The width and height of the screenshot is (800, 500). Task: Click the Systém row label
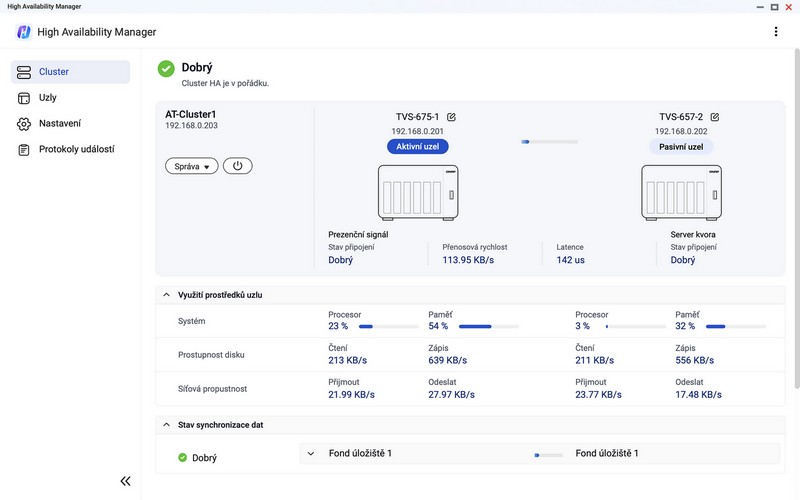[x=191, y=321]
